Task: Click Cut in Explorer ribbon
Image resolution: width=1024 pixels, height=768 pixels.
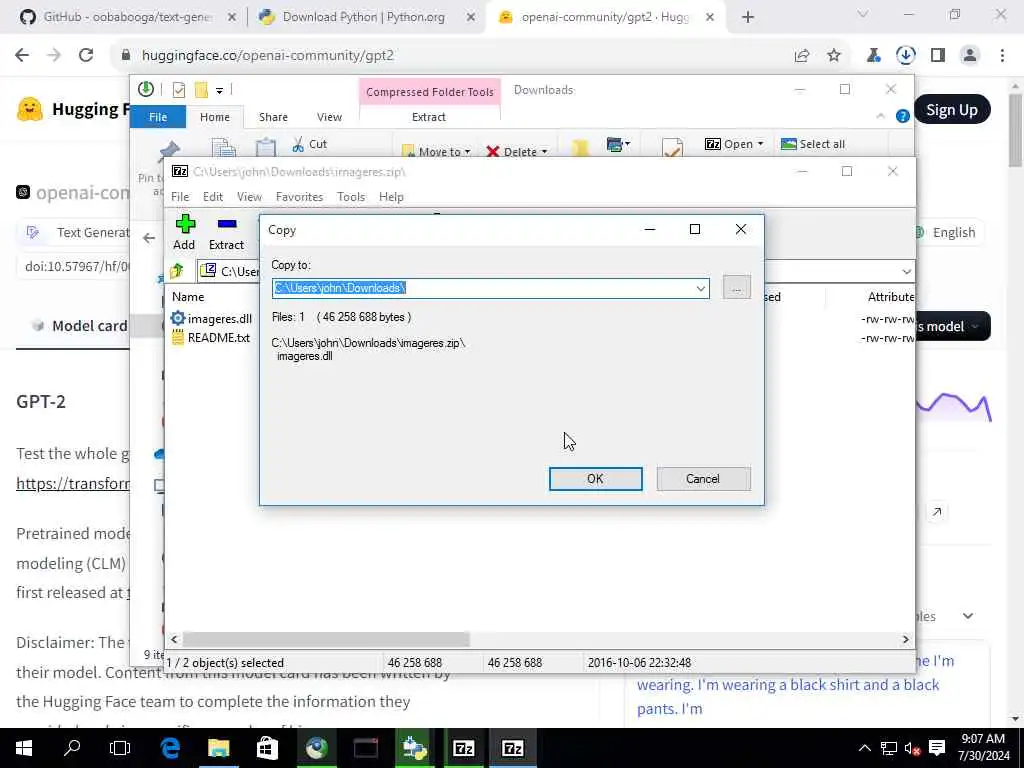Action: [310, 144]
